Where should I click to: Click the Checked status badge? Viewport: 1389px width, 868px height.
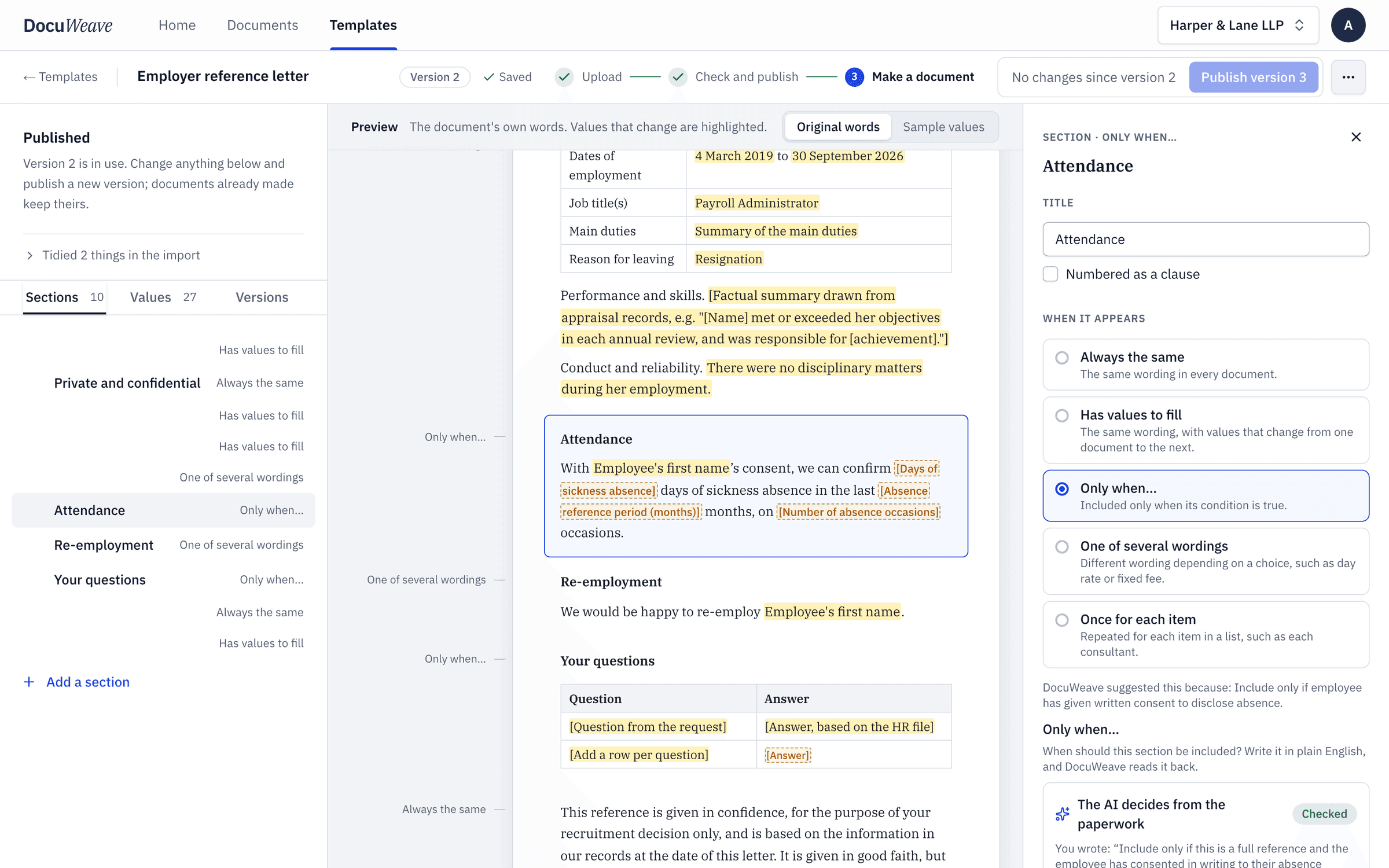pos(1324,814)
